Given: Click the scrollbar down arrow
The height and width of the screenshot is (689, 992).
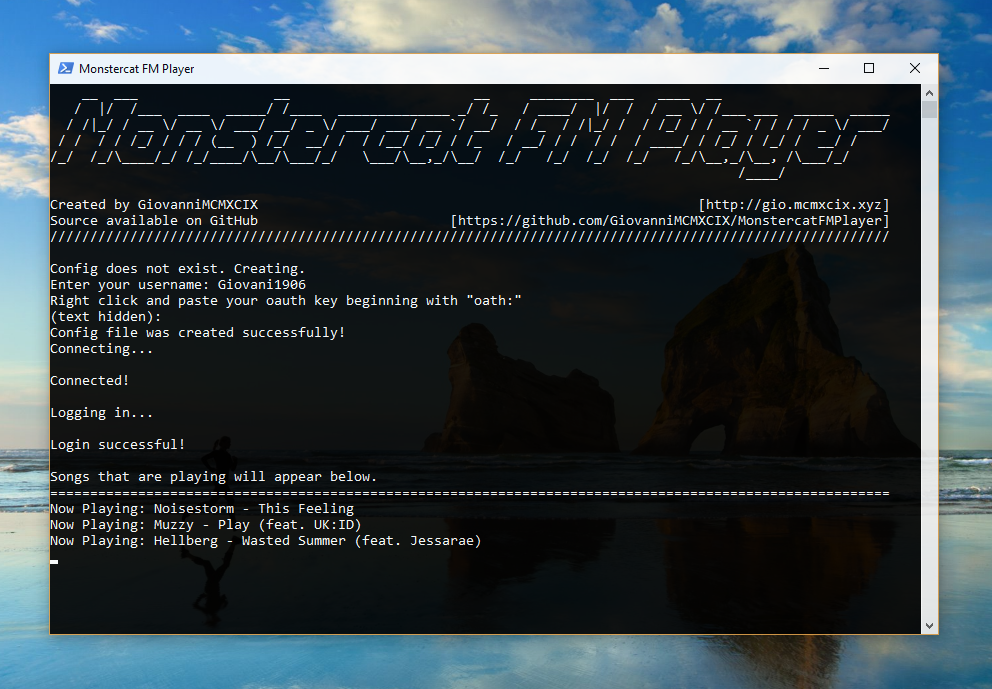Looking at the screenshot, I should click(x=929, y=626).
